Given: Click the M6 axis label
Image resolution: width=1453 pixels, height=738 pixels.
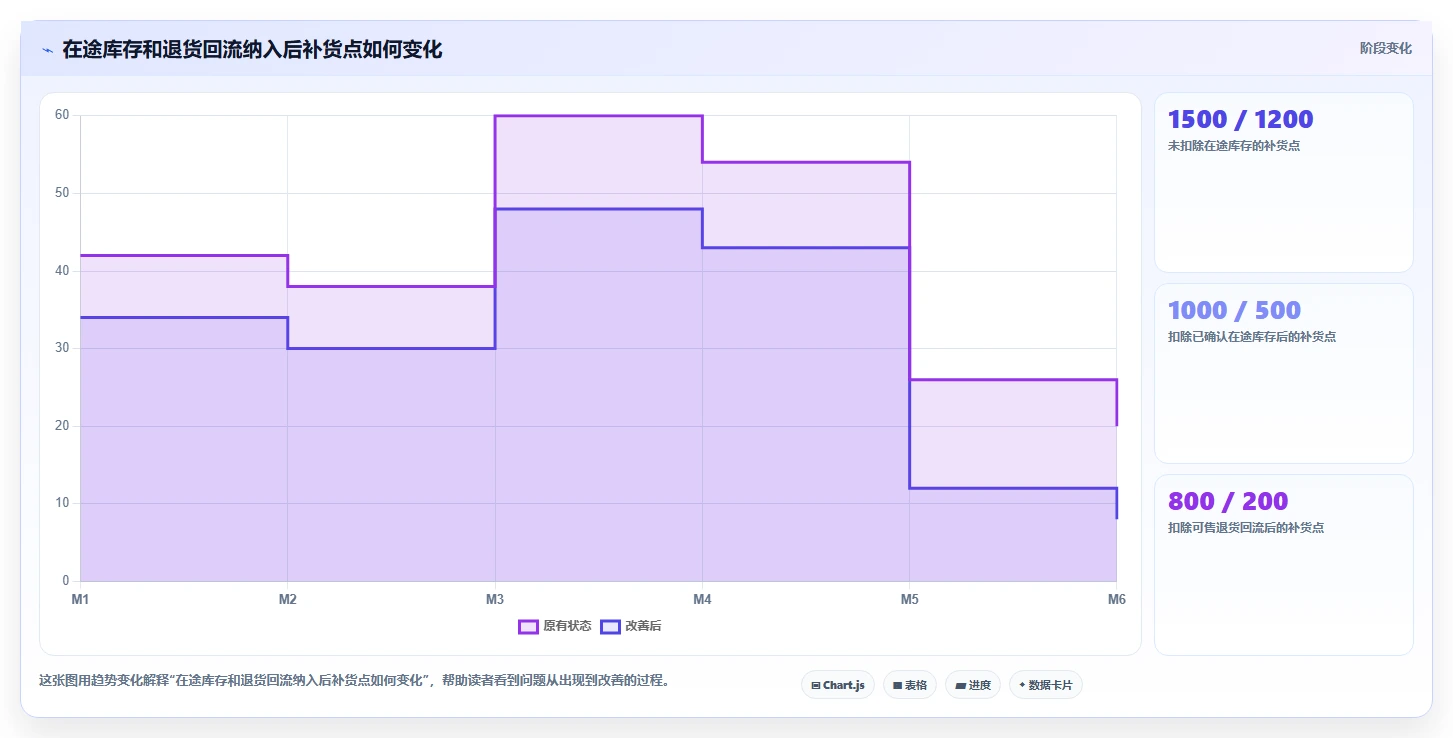Looking at the screenshot, I should point(1116,599).
